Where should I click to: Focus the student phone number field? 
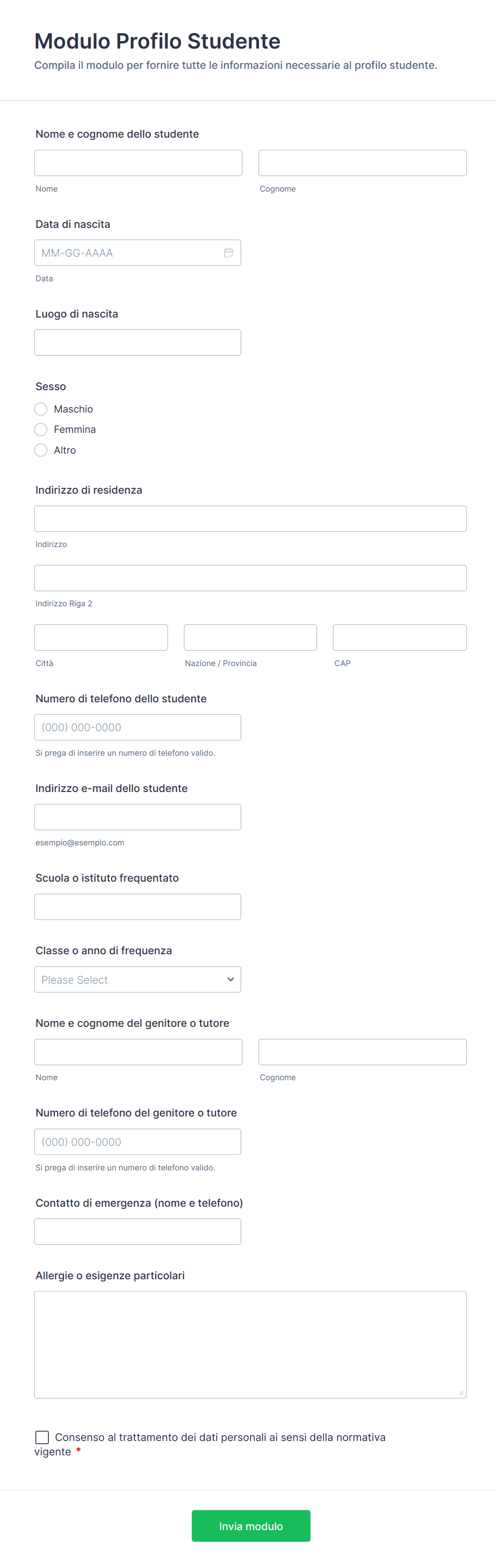138,727
